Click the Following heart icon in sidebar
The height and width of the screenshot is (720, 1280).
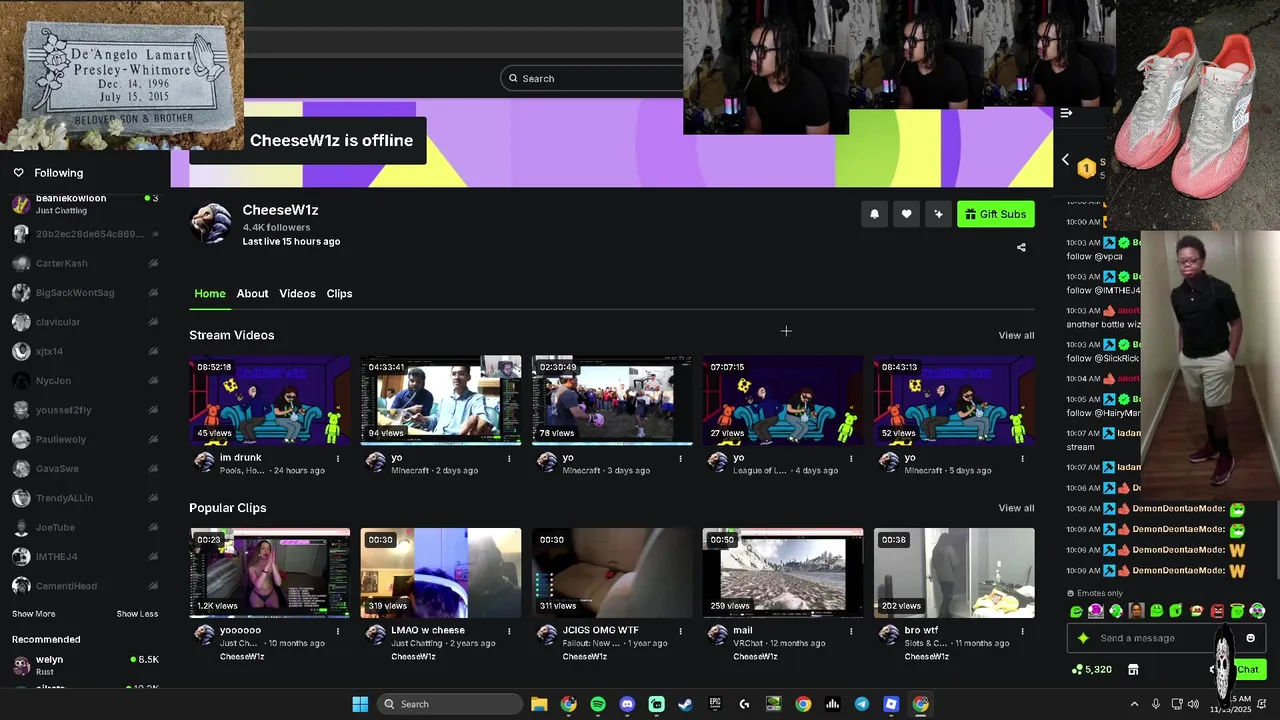pyautogui.click(x=18, y=173)
